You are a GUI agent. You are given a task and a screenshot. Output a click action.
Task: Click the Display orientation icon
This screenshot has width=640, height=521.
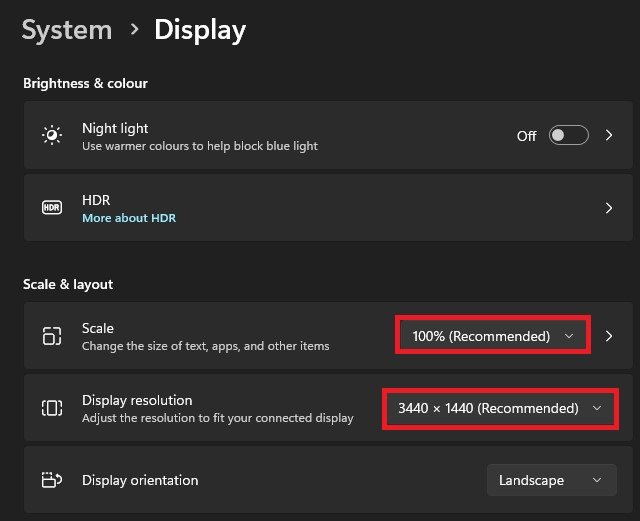51,480
